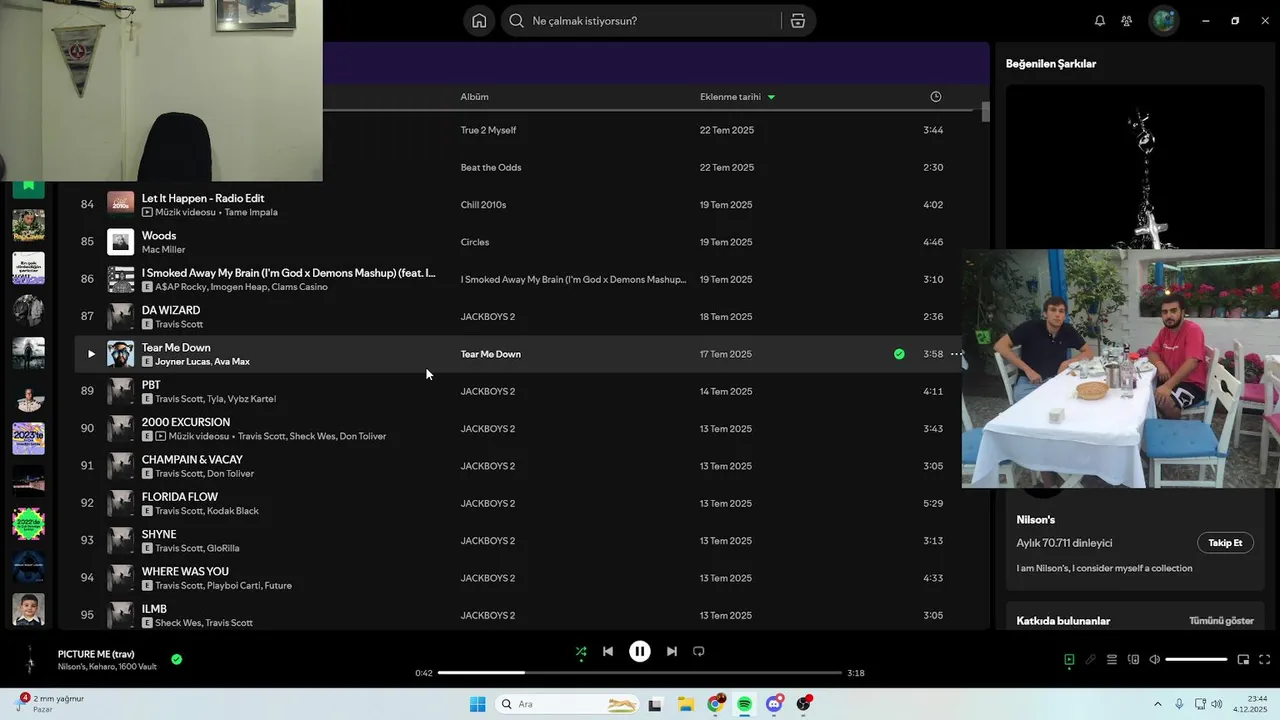Open the Browse icon in search bar
Viewport: 1280px width, 720px height.
click(x=798, y=21)
